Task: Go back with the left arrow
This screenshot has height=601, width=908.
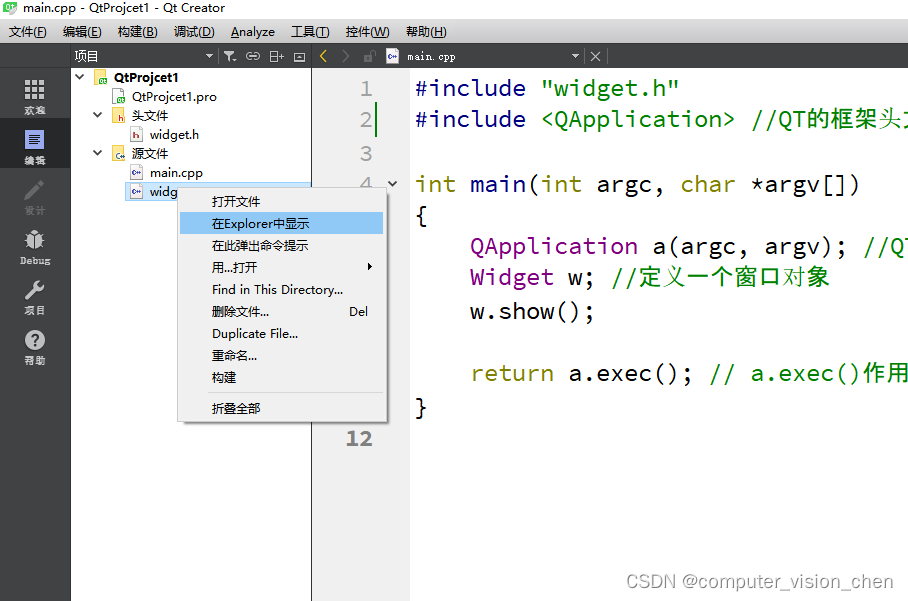Action: point(323,56)
